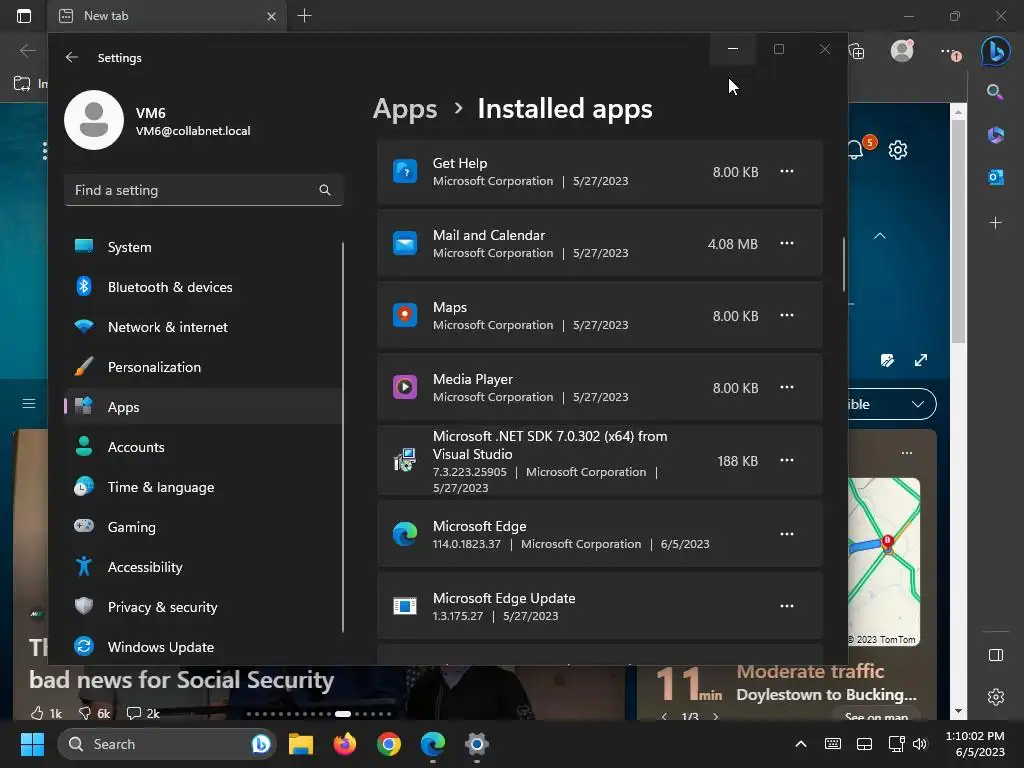Open Edge tab actions menu icon

tap(24, 16)
